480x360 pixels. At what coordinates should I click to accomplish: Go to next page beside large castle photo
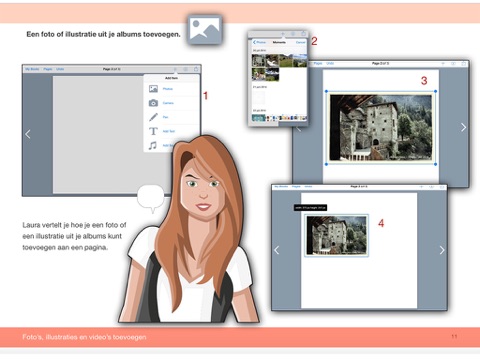coord(463,127)
